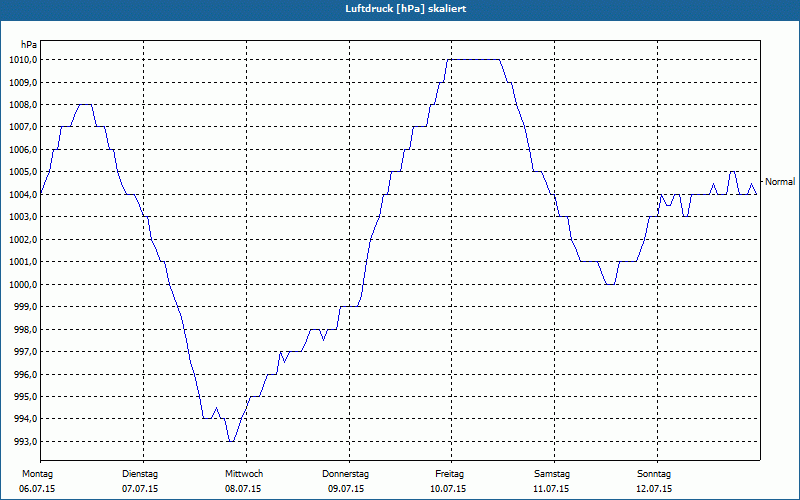Select the 1007,0 axis value
This screenshot has width=800, height=500.
coord(23,127)
